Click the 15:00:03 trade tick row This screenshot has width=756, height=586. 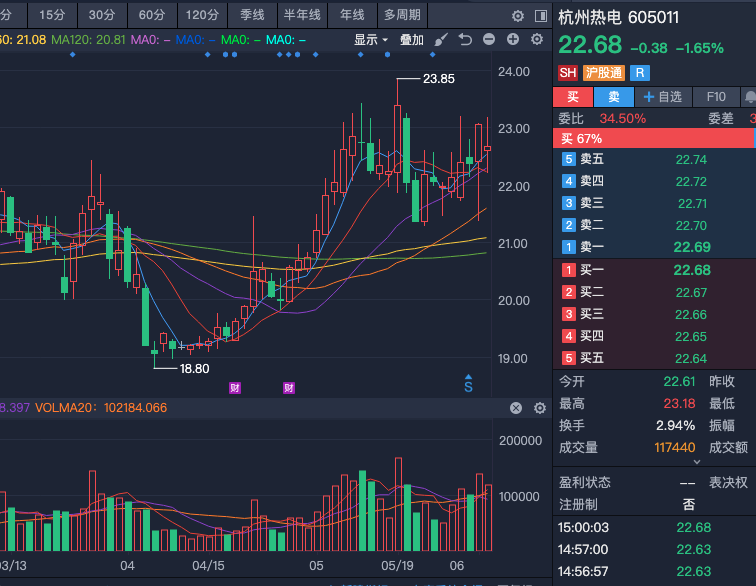654,528
